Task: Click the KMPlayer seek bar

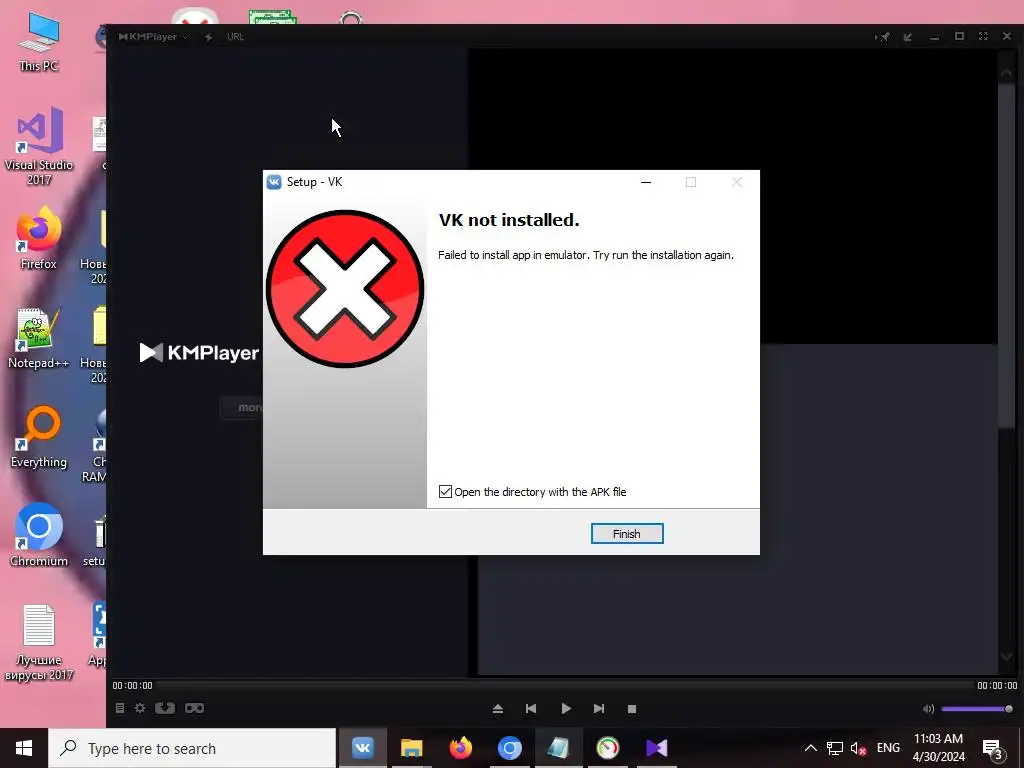Action: click(x=564, y=685)
